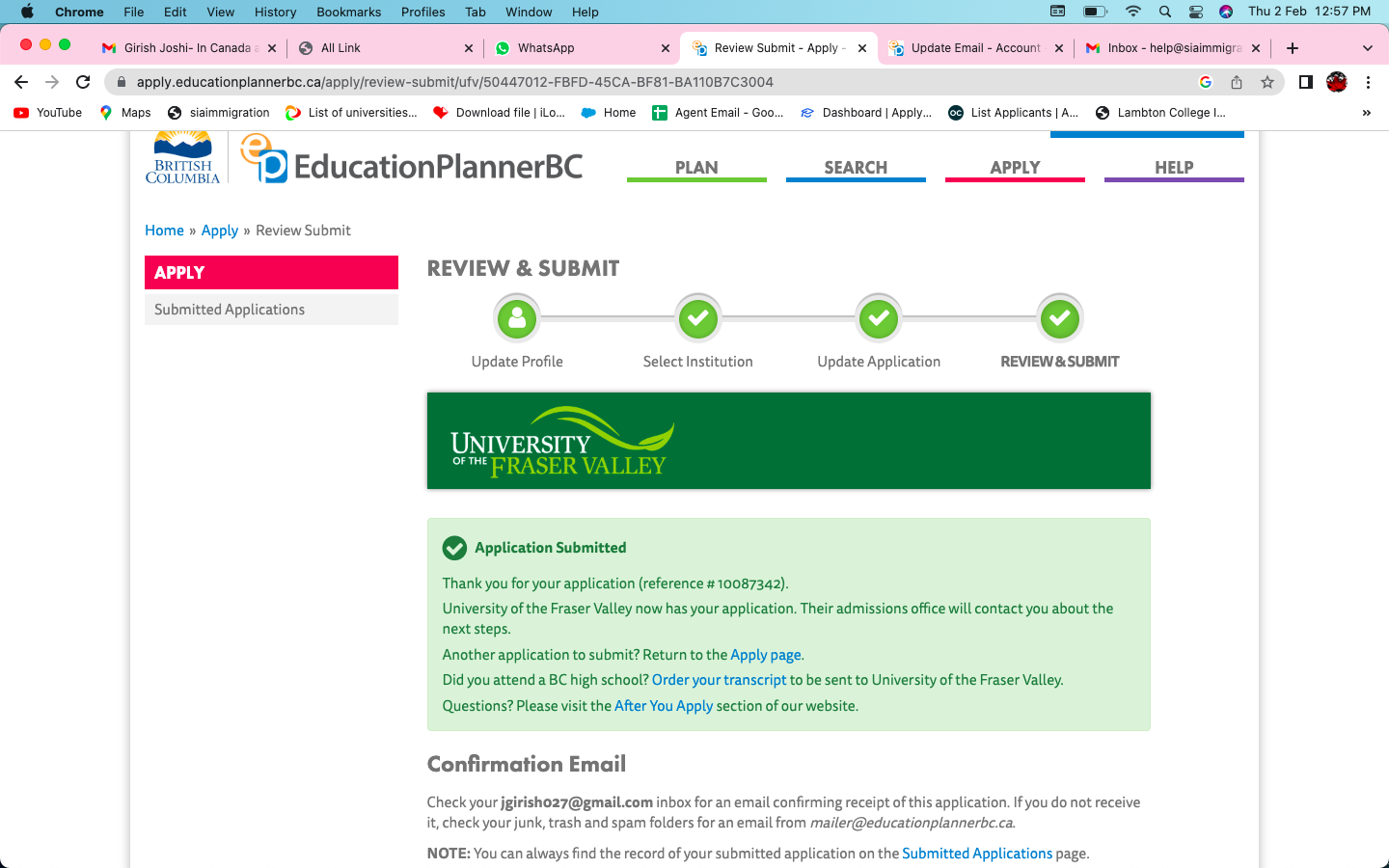Open the YouTube bookmark
Viewport: 1389px width, 868px height.
coord(48,113)
